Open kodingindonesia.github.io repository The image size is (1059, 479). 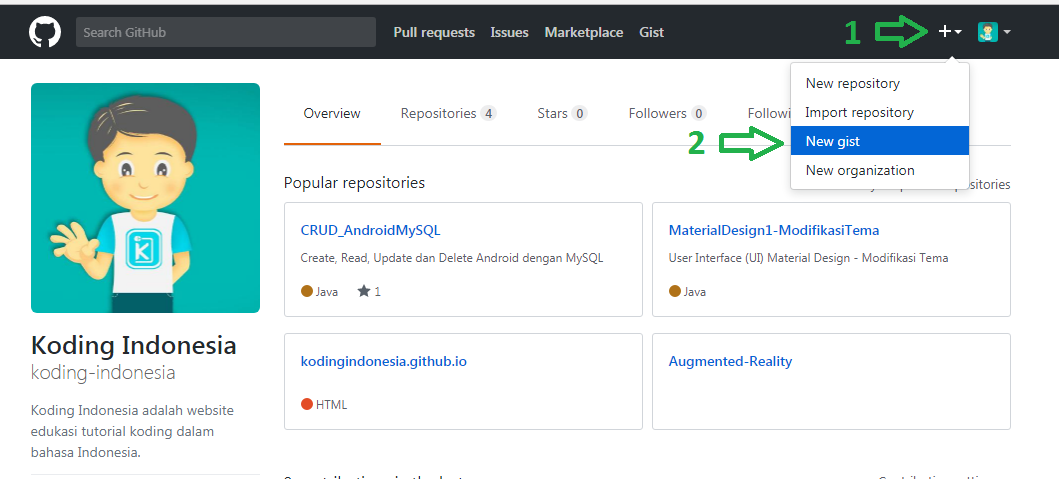pyautogui.click(x=384, y=361)
